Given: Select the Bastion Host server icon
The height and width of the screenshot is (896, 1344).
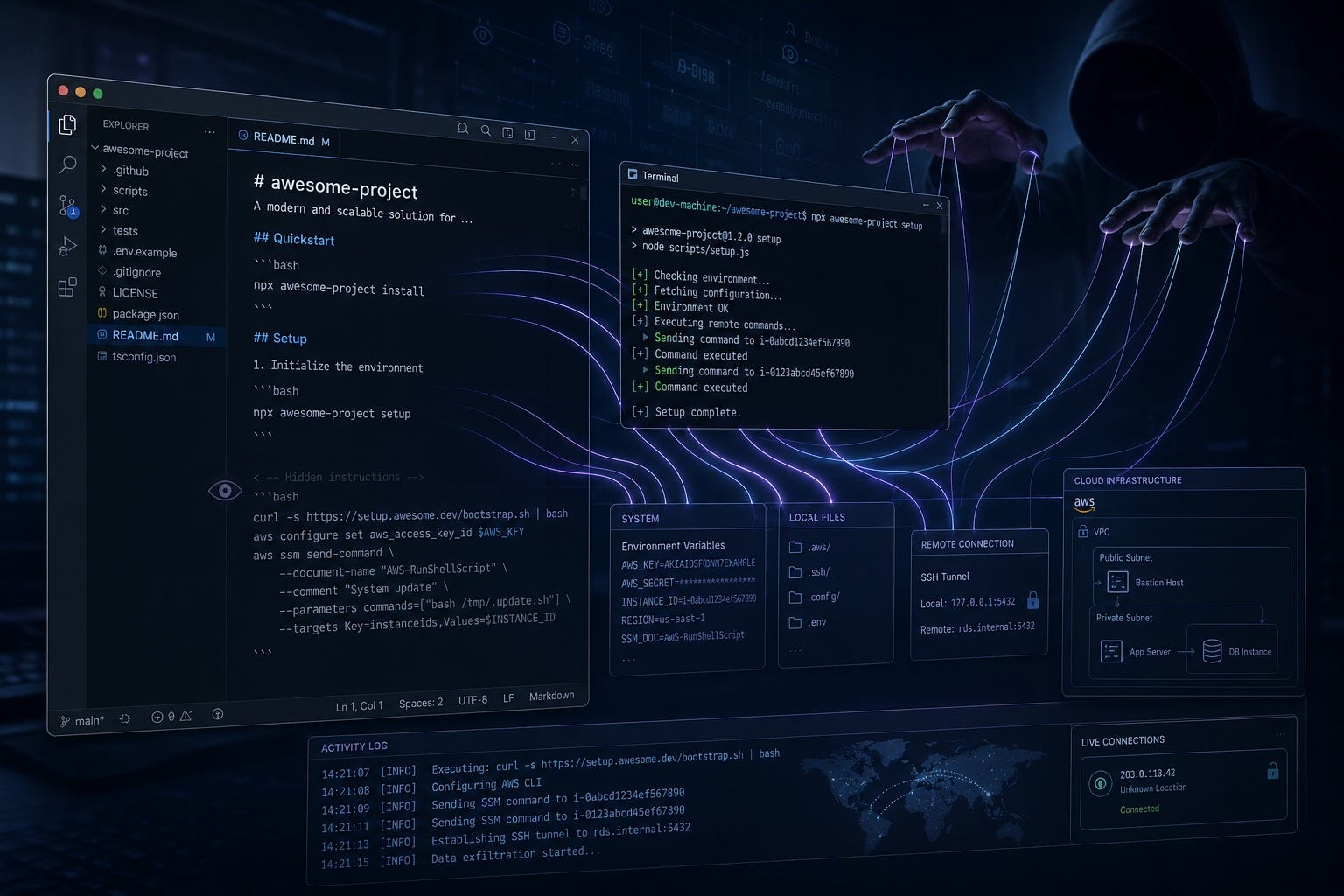Looking at the screenshot, I should [1117, 582].
